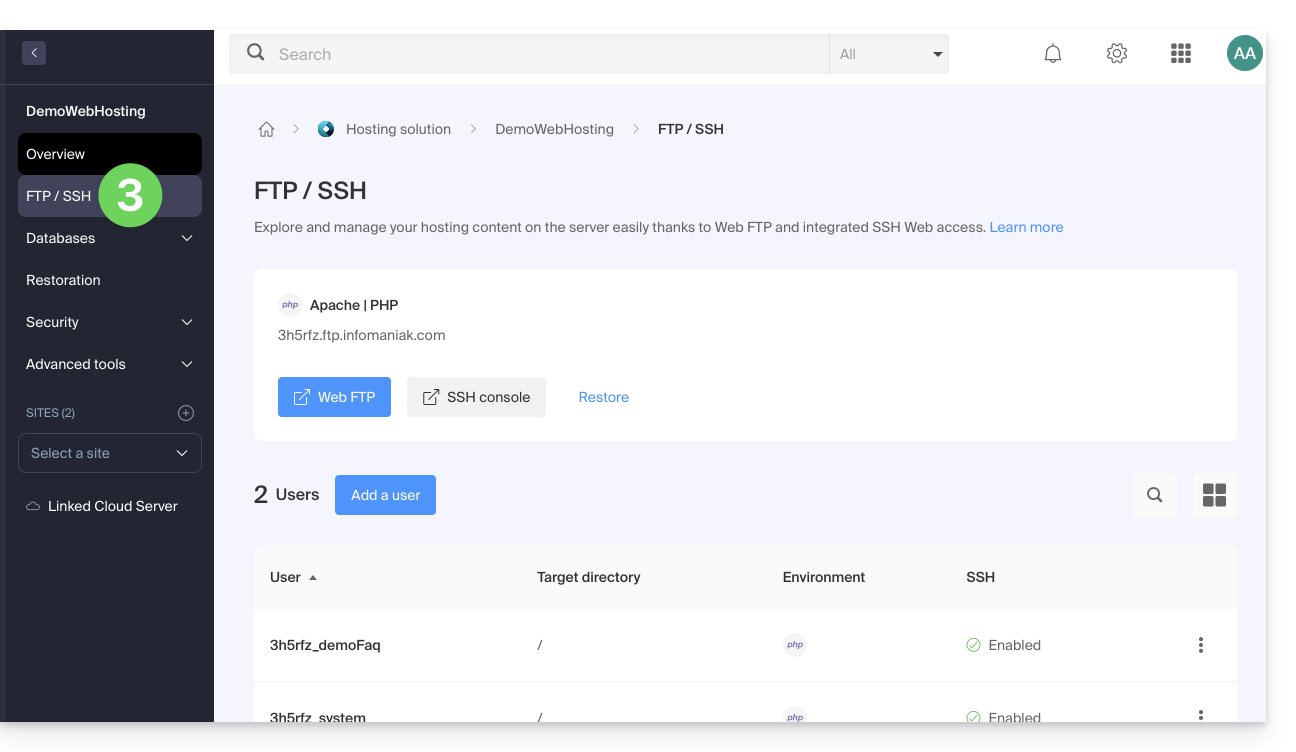Image resolution: width=1296 pixels, height=752 pixels.
Task: Open Restoration in the sidebar
Action: pyautogui.click(x=64, y=280)
